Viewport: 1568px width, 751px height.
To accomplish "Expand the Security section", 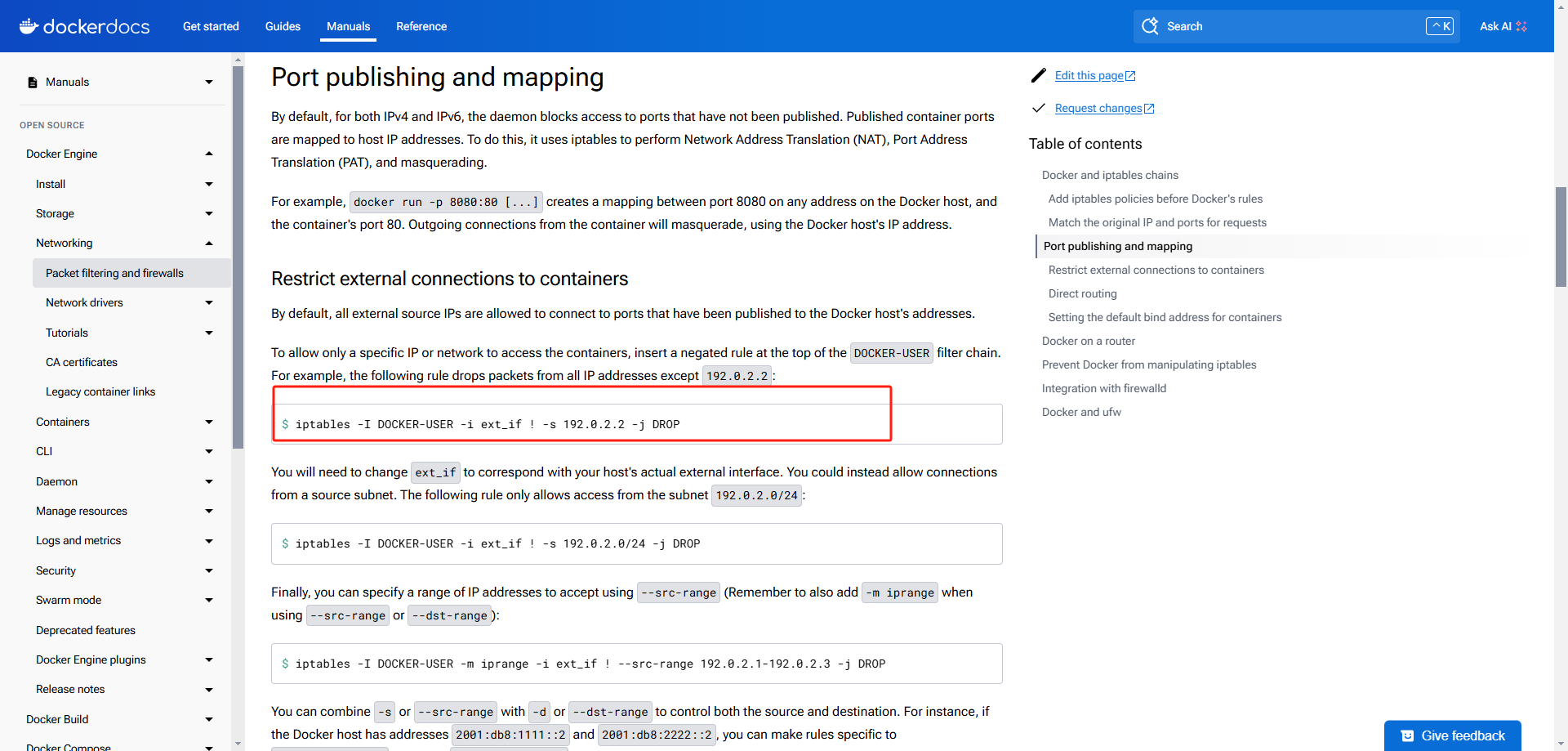I will pyautogui.click(x=209, y=570).
